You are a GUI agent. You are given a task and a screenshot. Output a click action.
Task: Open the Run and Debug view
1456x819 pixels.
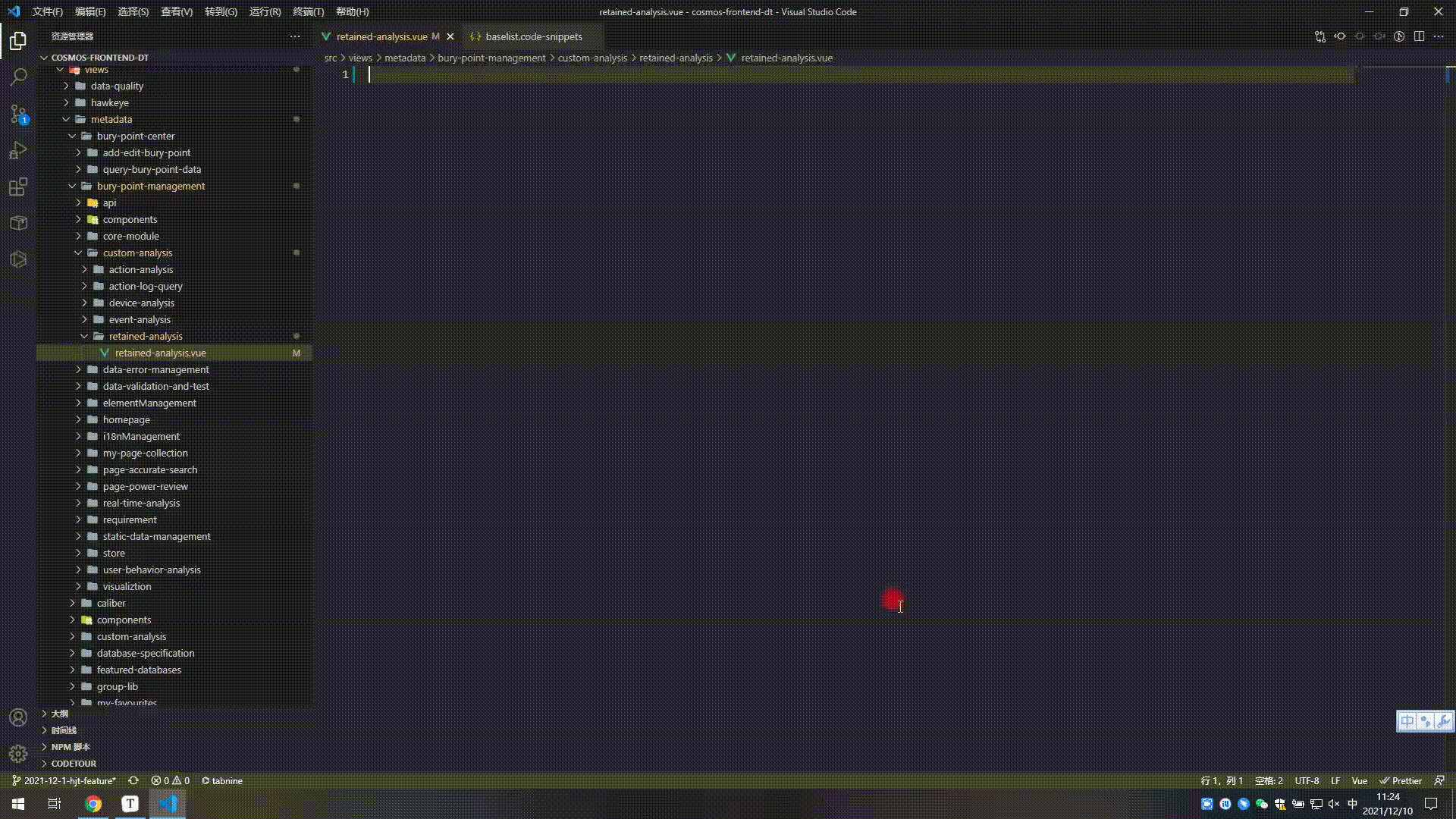coord(18,150)
